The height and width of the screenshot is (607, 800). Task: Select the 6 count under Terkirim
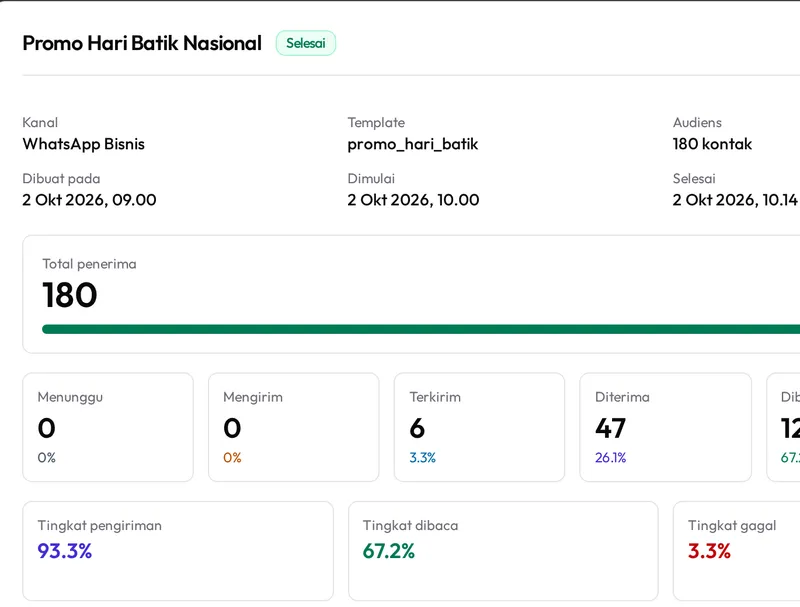(417, 428)
